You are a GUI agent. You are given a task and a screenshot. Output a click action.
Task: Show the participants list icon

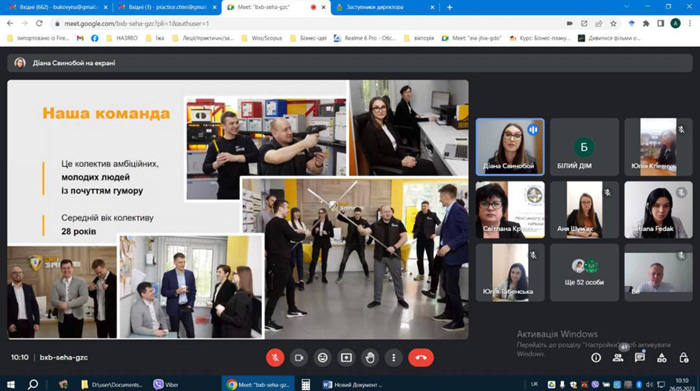618,358
